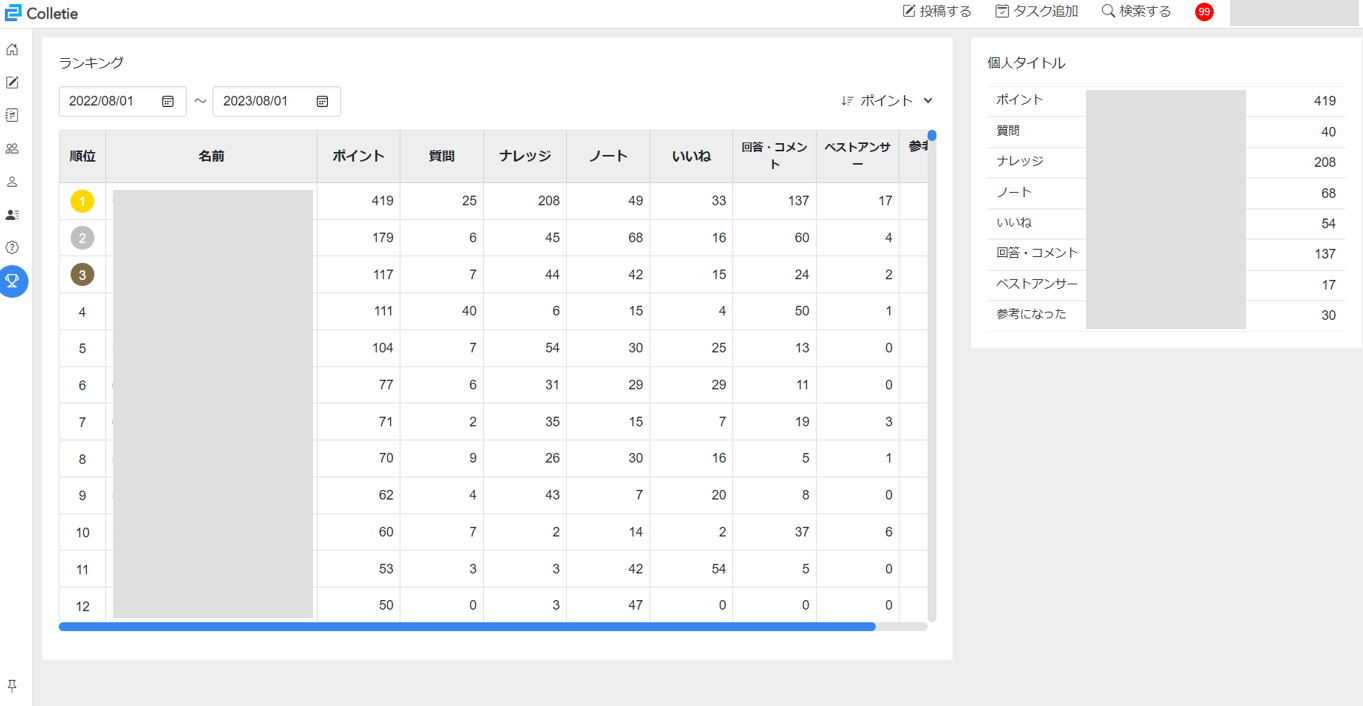Click the pencil edit icon in sidebar

[x=12, y=82]
